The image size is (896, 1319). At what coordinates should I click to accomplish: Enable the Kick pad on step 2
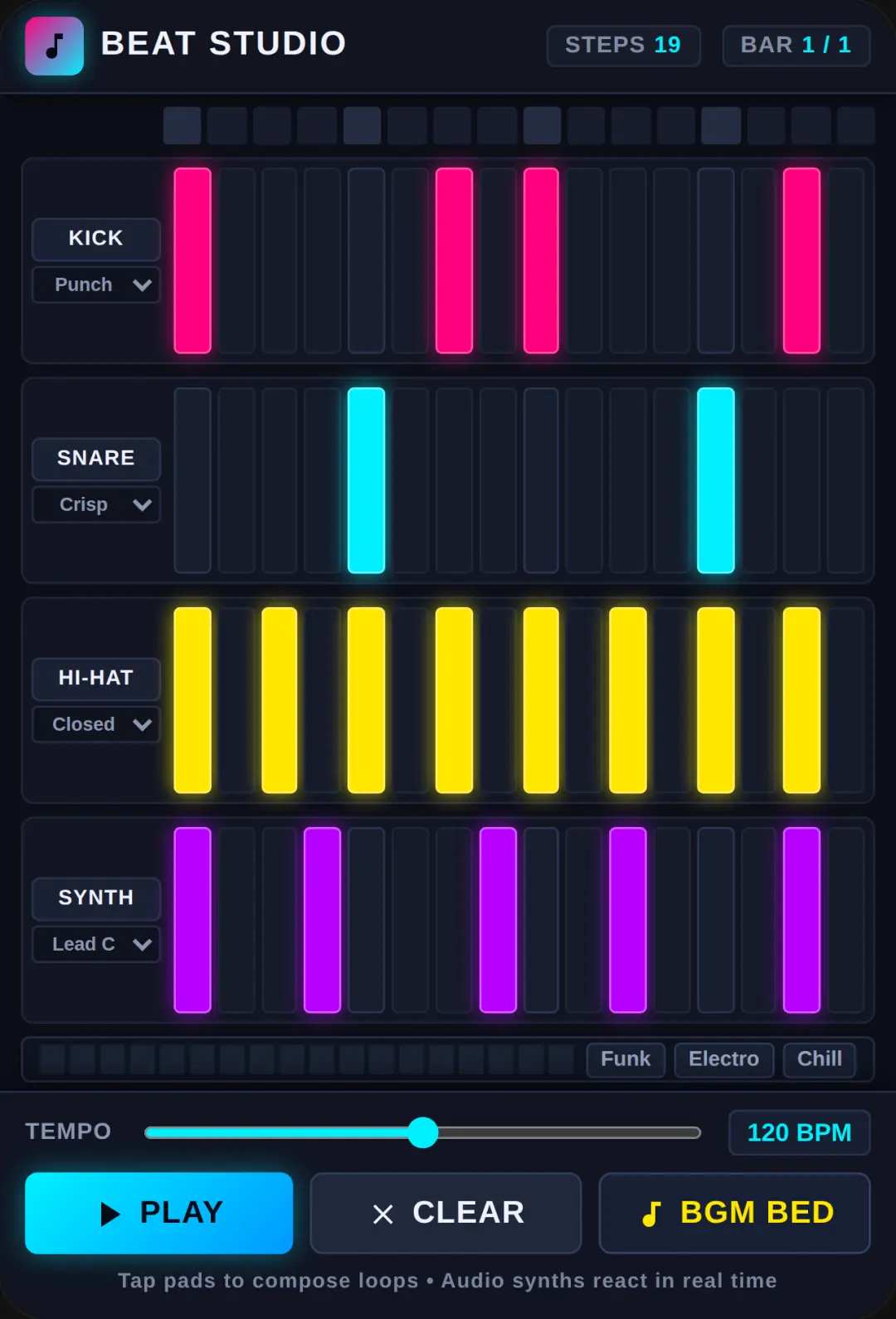[236, 260]
